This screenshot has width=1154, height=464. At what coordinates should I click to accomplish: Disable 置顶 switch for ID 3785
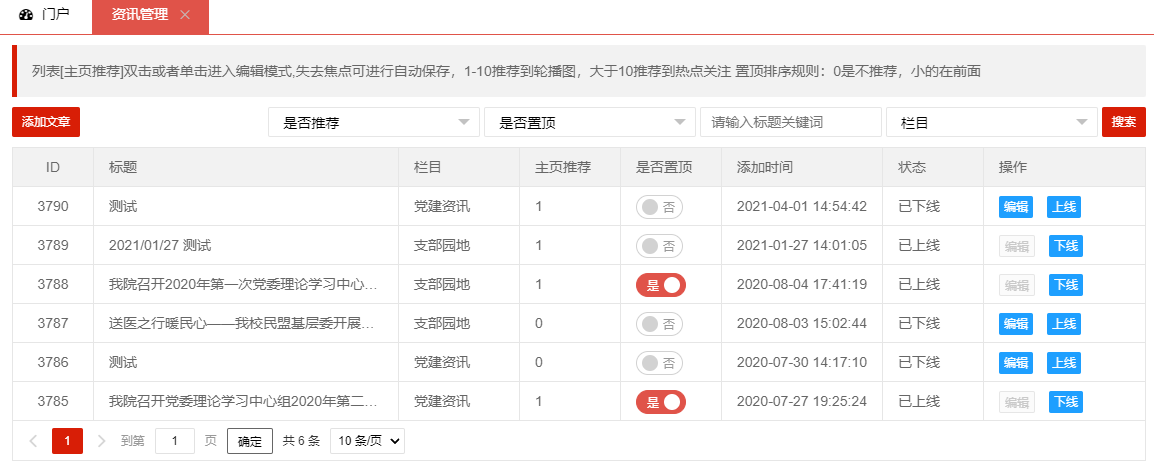(660, 402)
